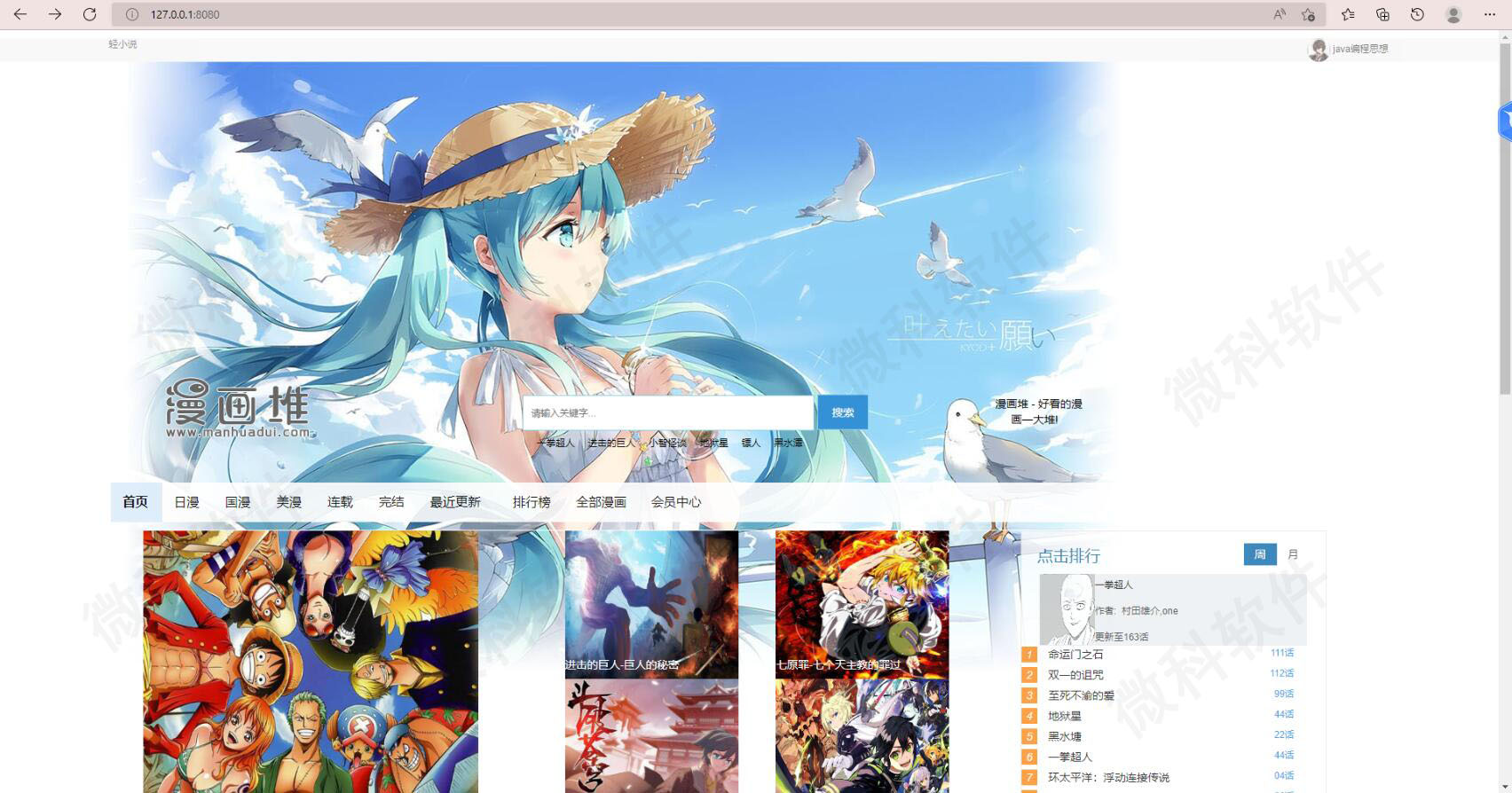Open 双一的诅咒 in click ranking
Screen dimensions: 1512x793
(1075, 675)
